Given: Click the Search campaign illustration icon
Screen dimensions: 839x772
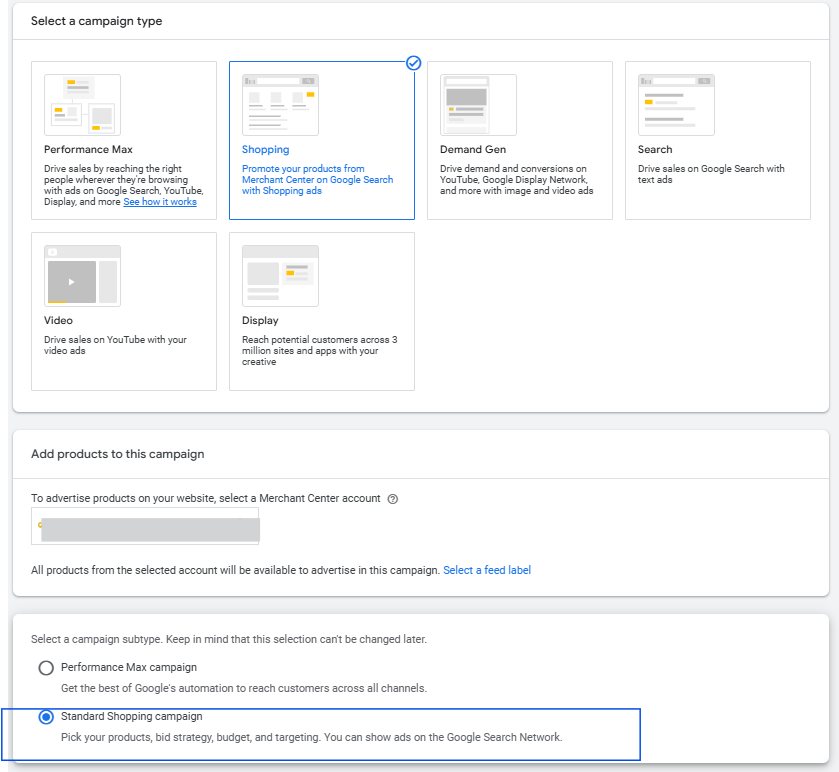Looking at the screenshot, I should click(x=676, y=105).
